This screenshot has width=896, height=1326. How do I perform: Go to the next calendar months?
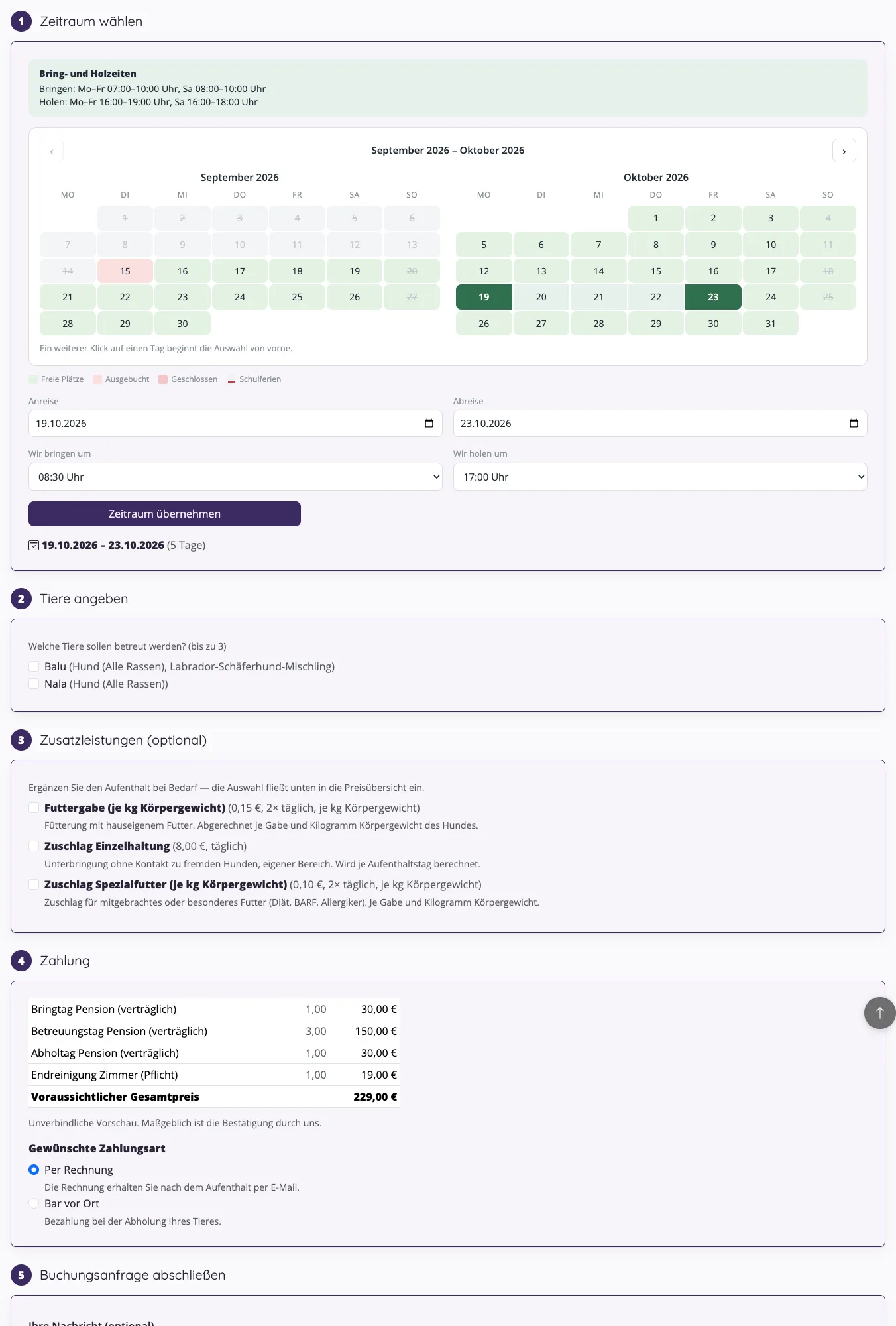point(844,151)
